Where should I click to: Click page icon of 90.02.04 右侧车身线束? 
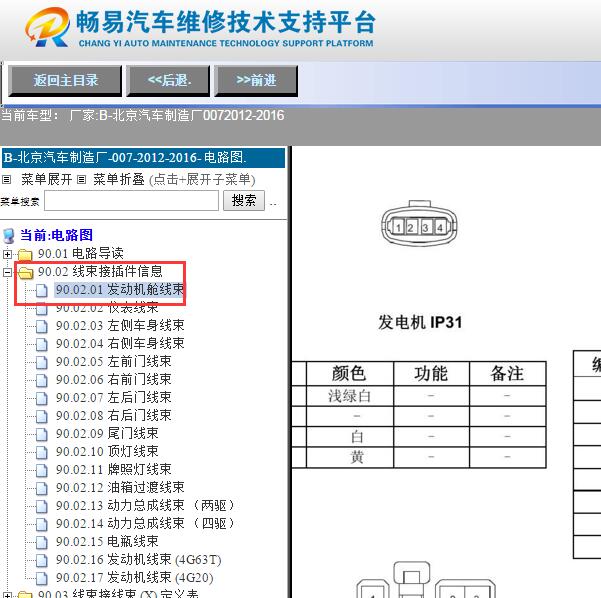[x=42, y=345]
